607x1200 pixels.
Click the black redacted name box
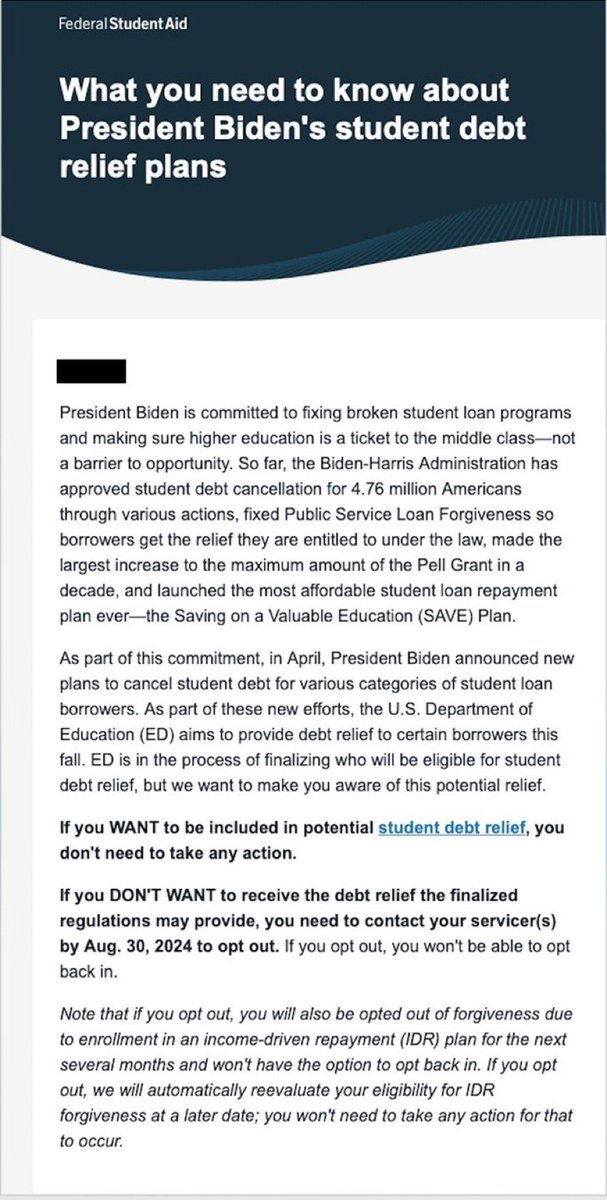[93, 371]
